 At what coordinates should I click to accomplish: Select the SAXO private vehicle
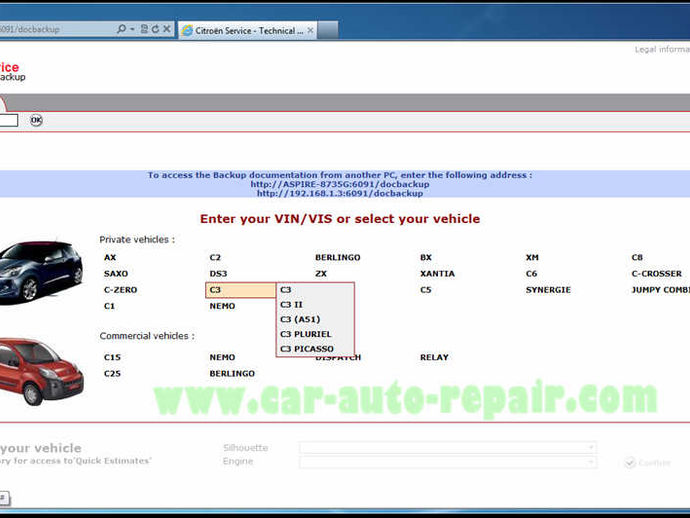pos(116,274)
